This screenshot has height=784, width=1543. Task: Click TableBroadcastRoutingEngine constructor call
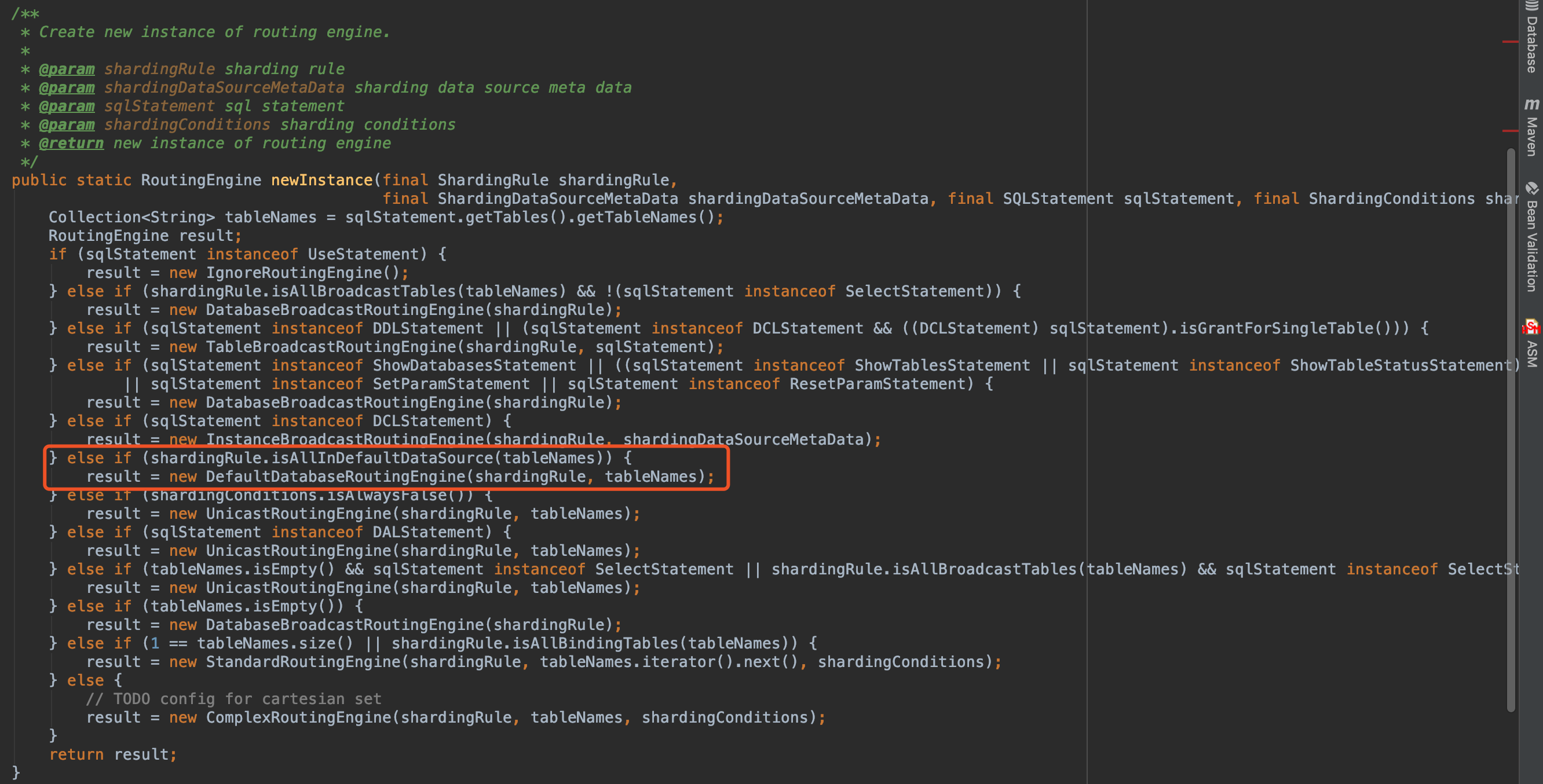(x=331, y=347)
